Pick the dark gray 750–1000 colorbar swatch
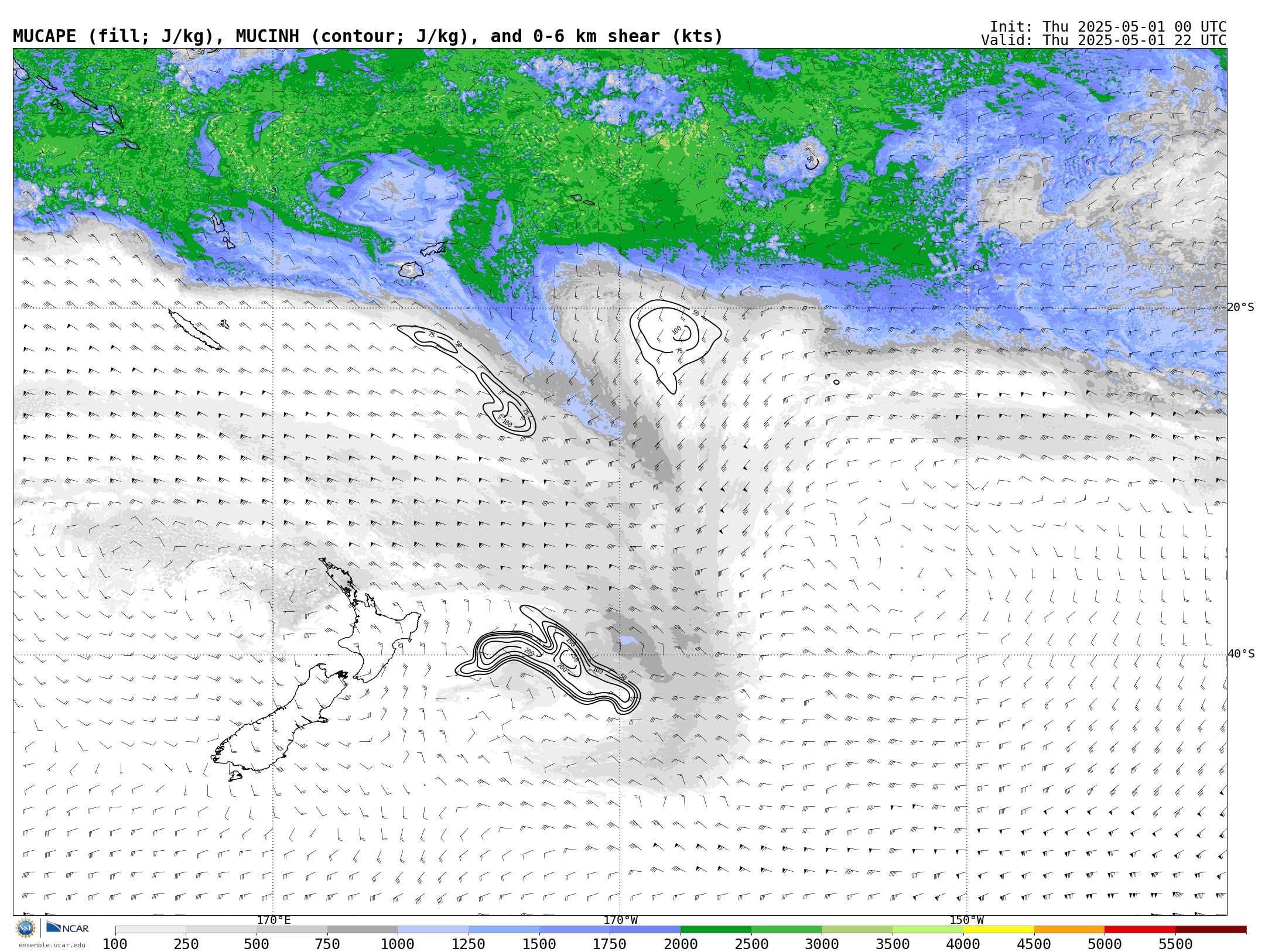Image resolution: width=1265 pixels, height=952 pixels. coord(363,930)
